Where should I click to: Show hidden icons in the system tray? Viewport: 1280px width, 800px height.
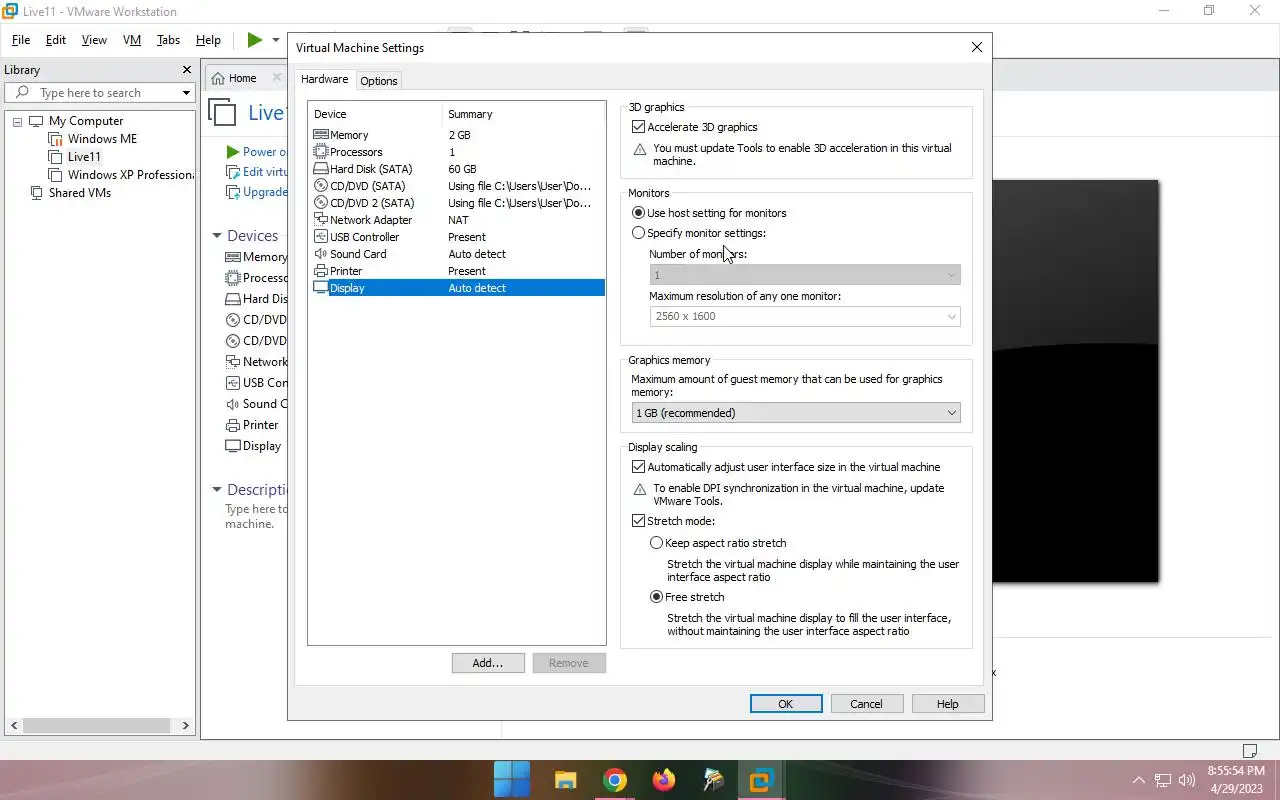click(x=1138, y=780)
